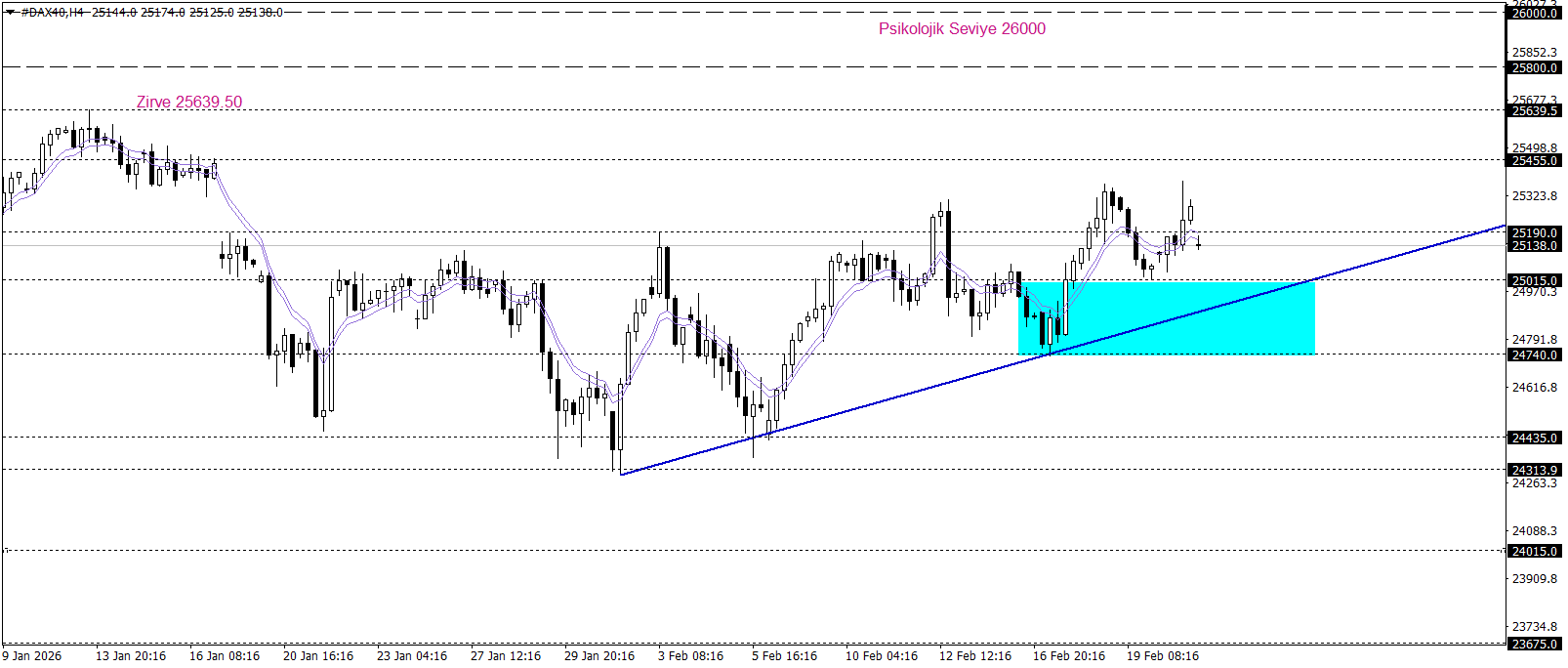Click the '16 Jan 08:16' time label

pyautogui.click(x=225, y=656)
